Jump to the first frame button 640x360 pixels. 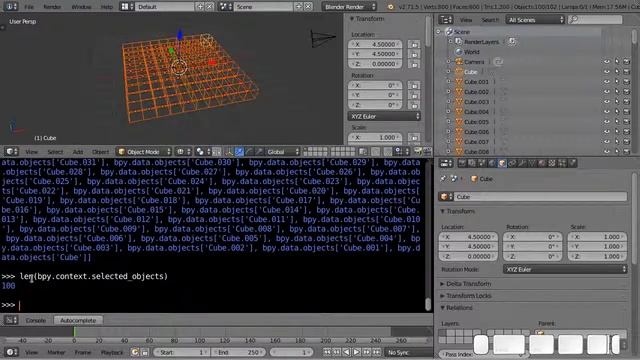click(x=327, y=352)
